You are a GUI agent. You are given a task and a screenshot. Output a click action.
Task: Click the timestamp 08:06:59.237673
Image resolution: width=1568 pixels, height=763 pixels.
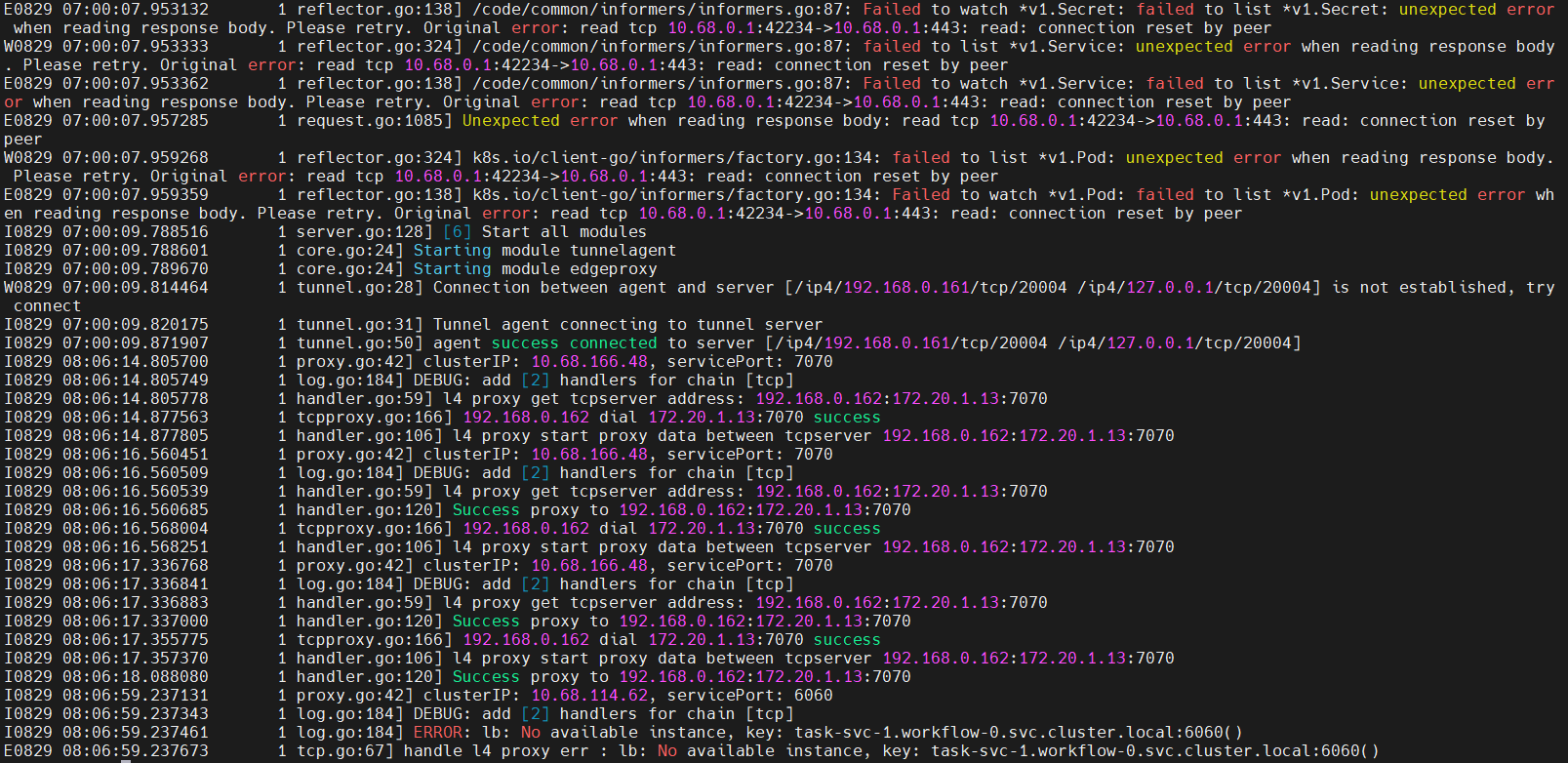[x=136, y=751]
